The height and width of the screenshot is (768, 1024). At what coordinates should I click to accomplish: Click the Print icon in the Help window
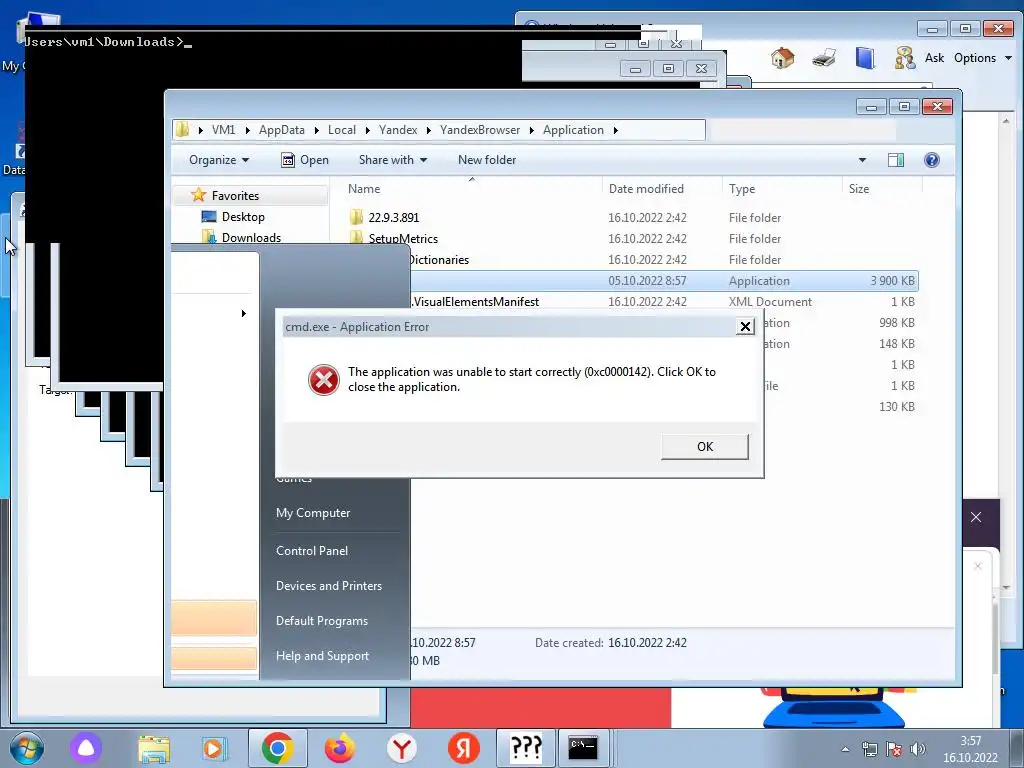pyautogui.click(x=824, y=58)
